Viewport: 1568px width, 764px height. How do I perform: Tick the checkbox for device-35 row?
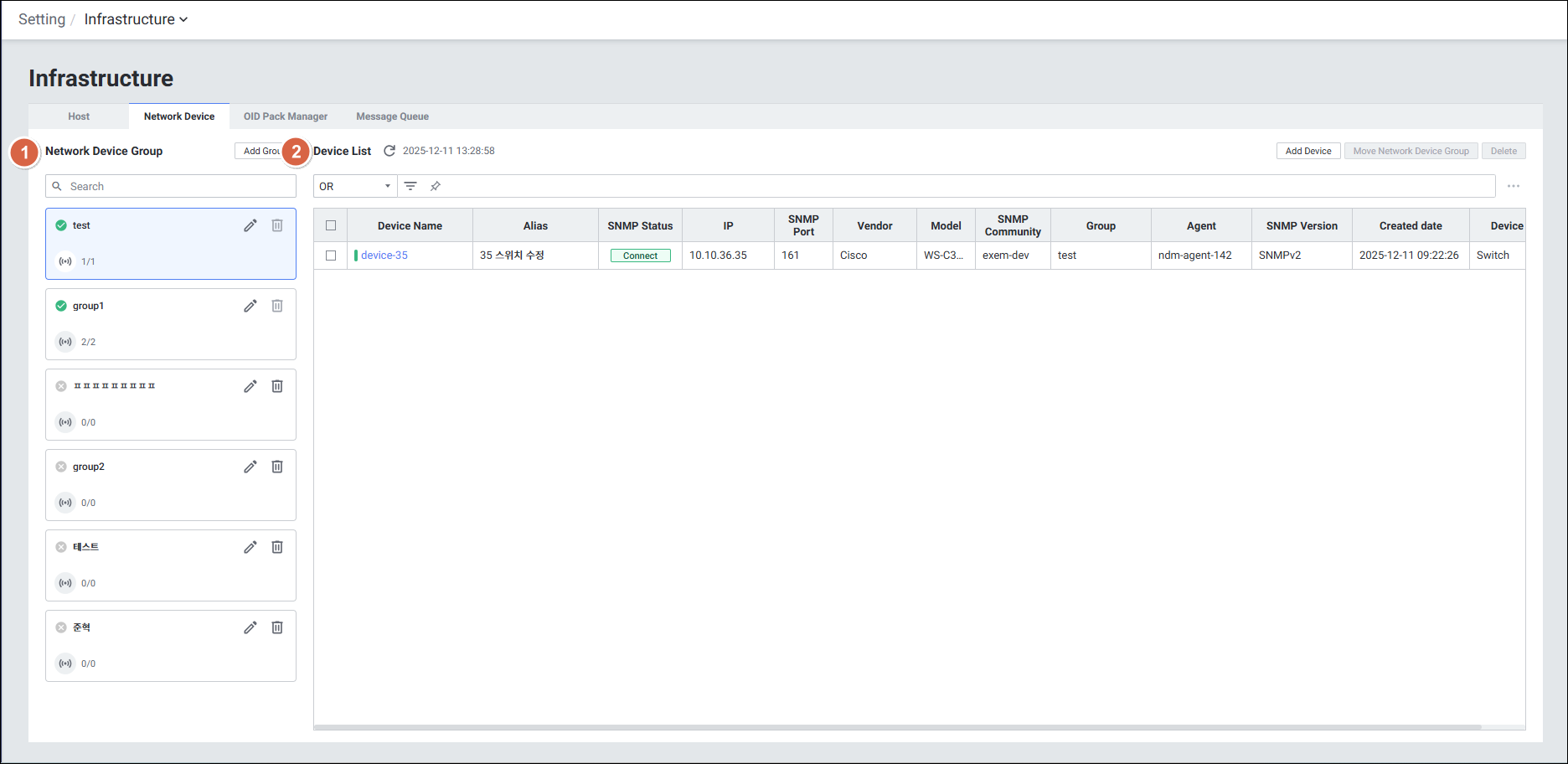(331, 256)
